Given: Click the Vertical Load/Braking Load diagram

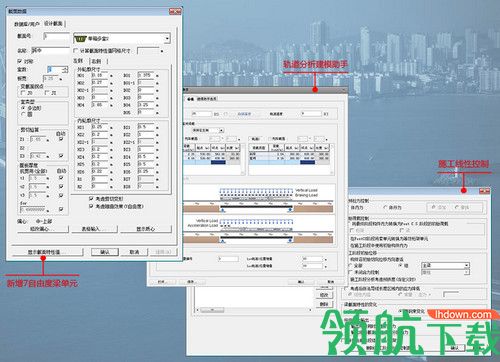Looking at the screenshot, I should [258, 199].
